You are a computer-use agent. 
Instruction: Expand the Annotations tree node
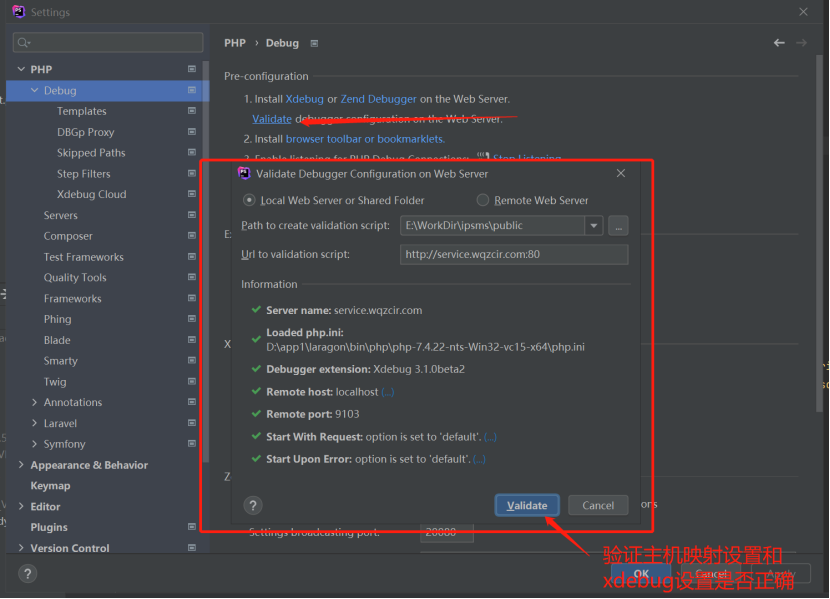coord(34,402)
